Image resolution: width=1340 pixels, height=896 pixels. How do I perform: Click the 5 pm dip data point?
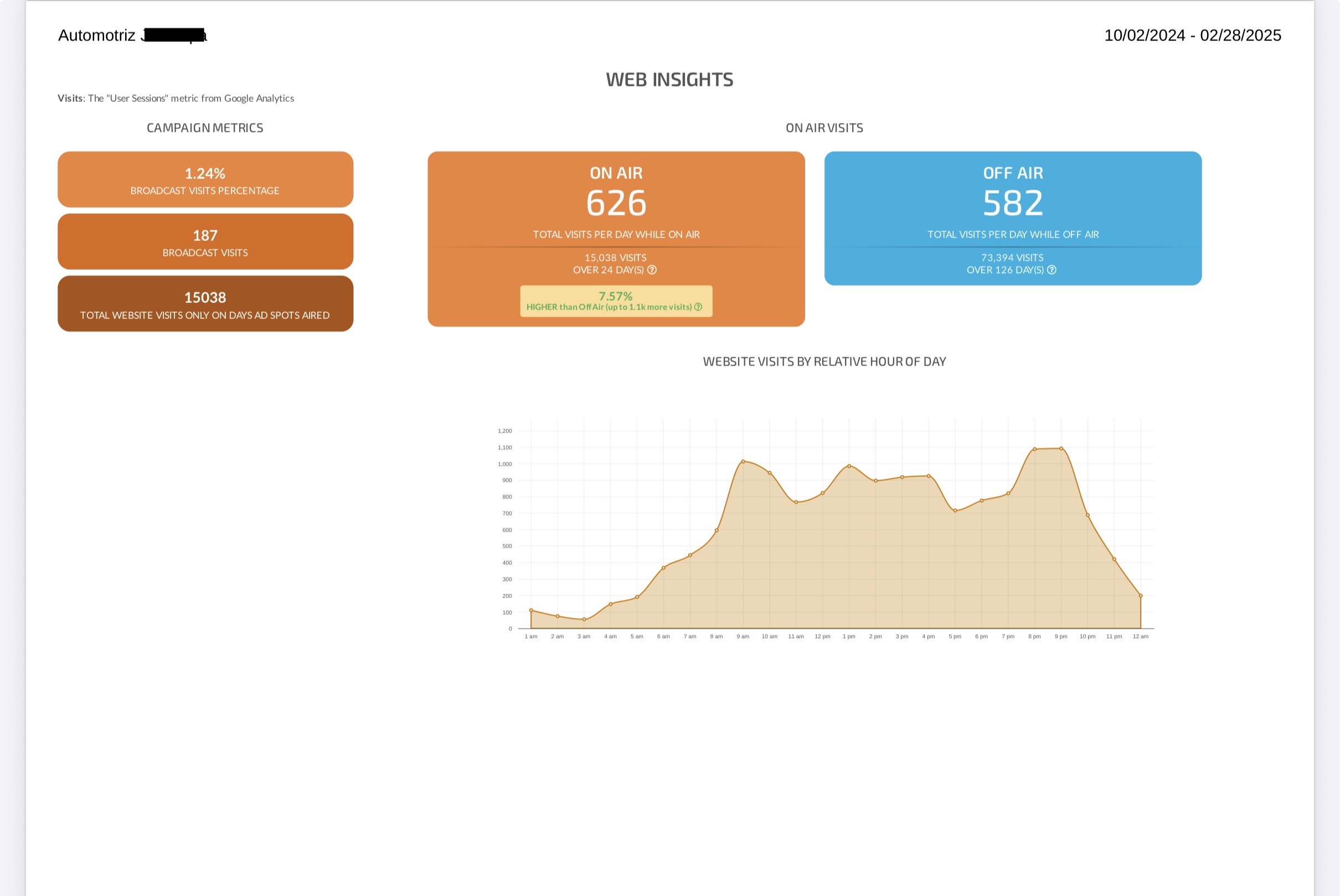click(955, 511)
